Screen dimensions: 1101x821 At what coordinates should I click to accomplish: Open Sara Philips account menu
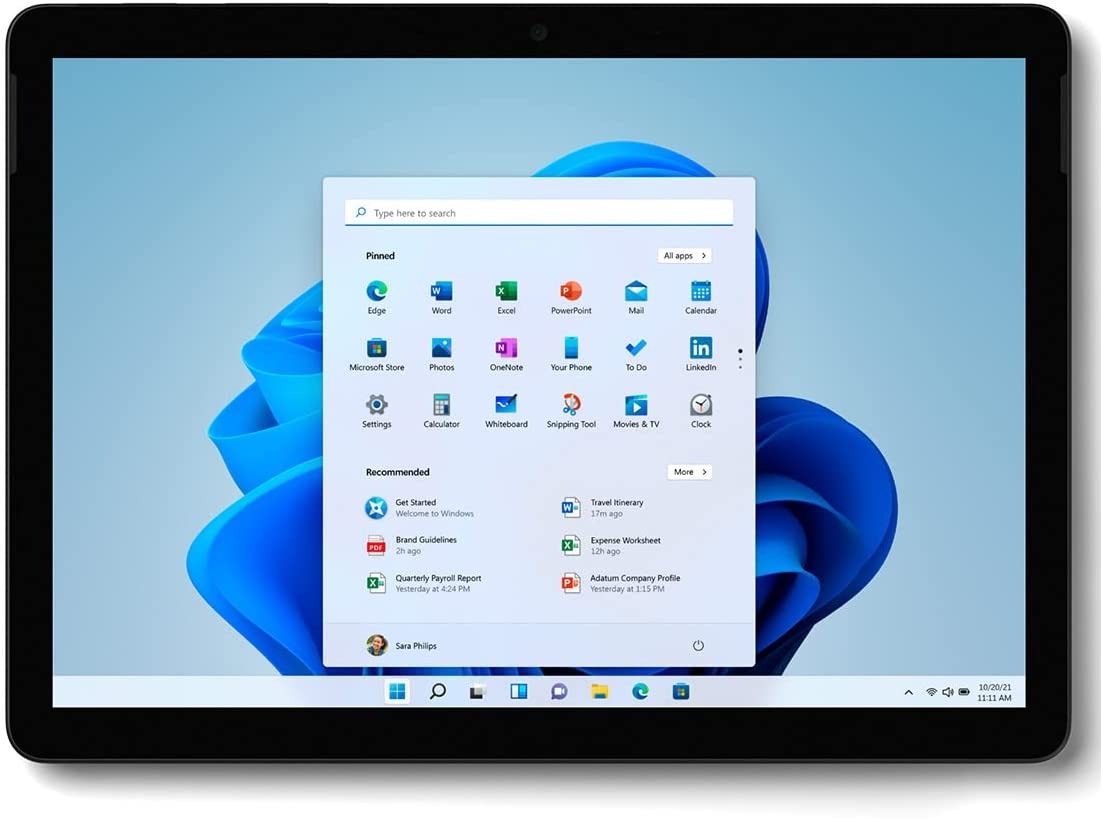pyautogui.click(x=401, y=645)
